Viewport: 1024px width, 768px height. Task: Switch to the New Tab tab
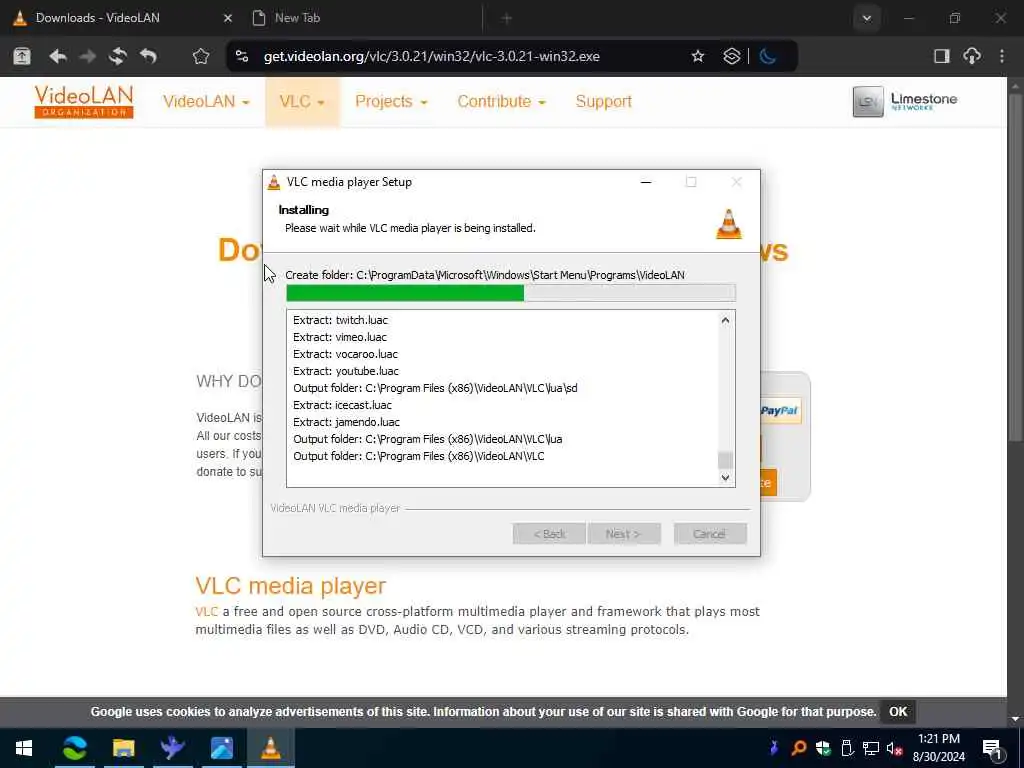click(x=297, y=18)
